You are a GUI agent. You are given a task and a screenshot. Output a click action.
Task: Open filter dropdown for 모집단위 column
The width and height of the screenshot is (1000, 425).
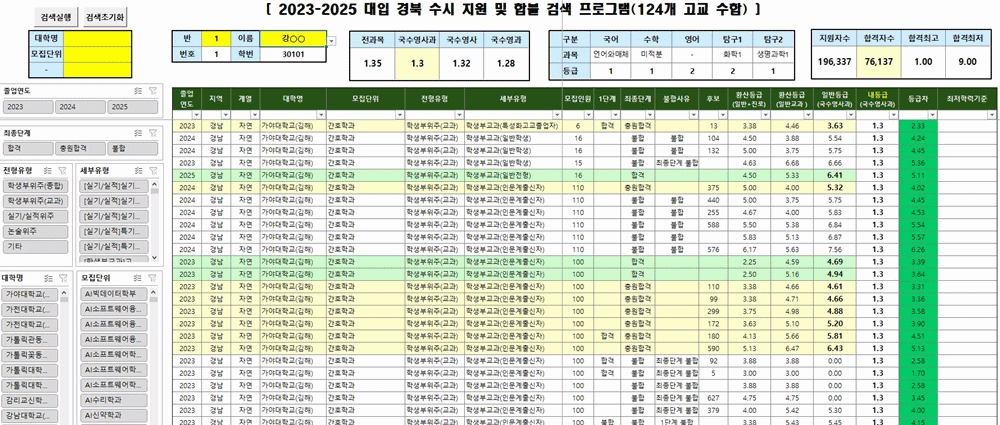pos(400,115)
